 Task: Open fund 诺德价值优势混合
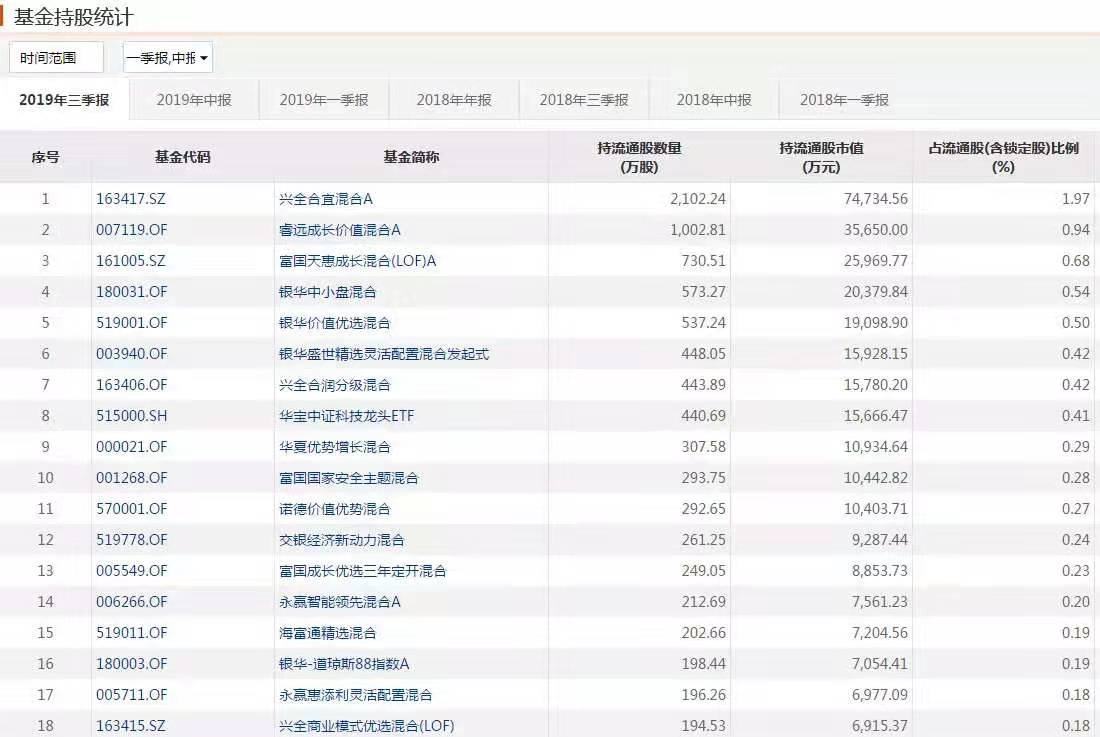coord(335,508)
